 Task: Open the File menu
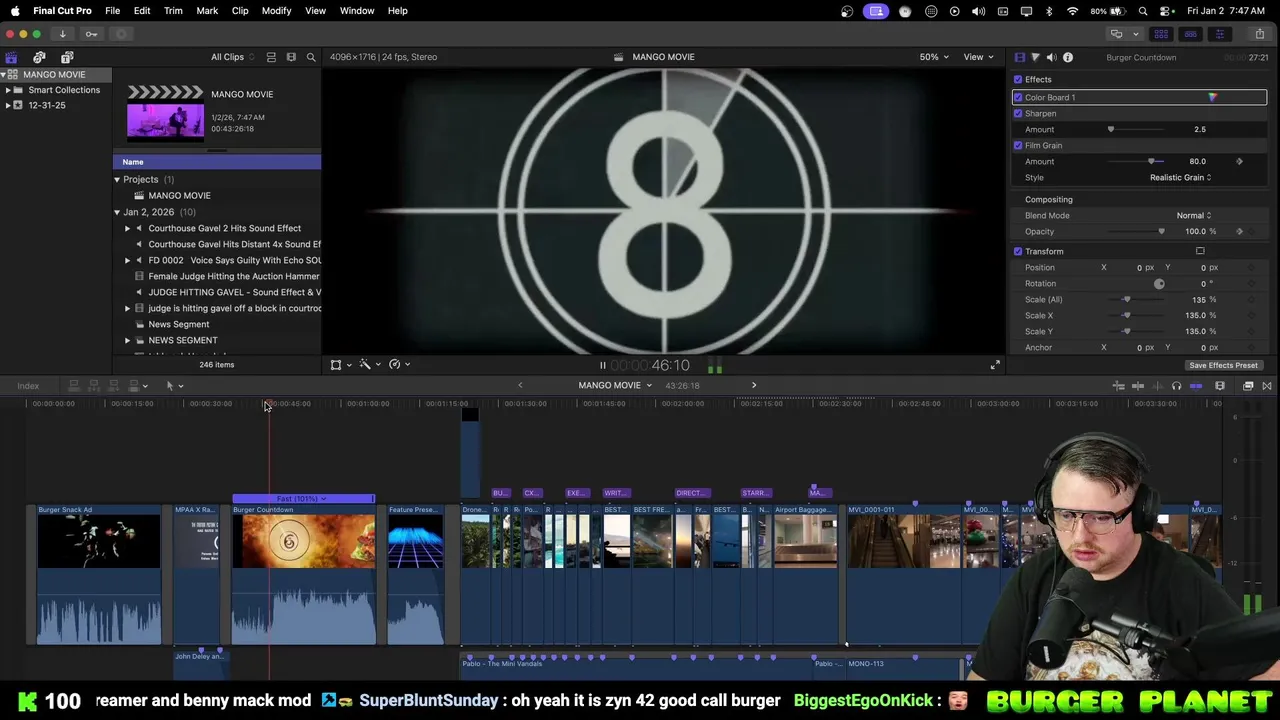click(x=113, y=11)
